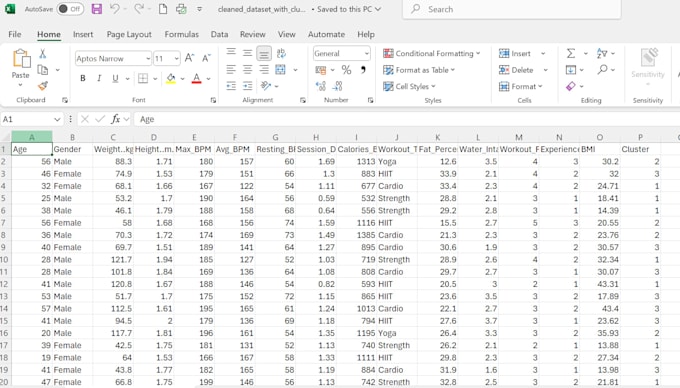Click the Format Painter brush icon

[x=42, y=86]
